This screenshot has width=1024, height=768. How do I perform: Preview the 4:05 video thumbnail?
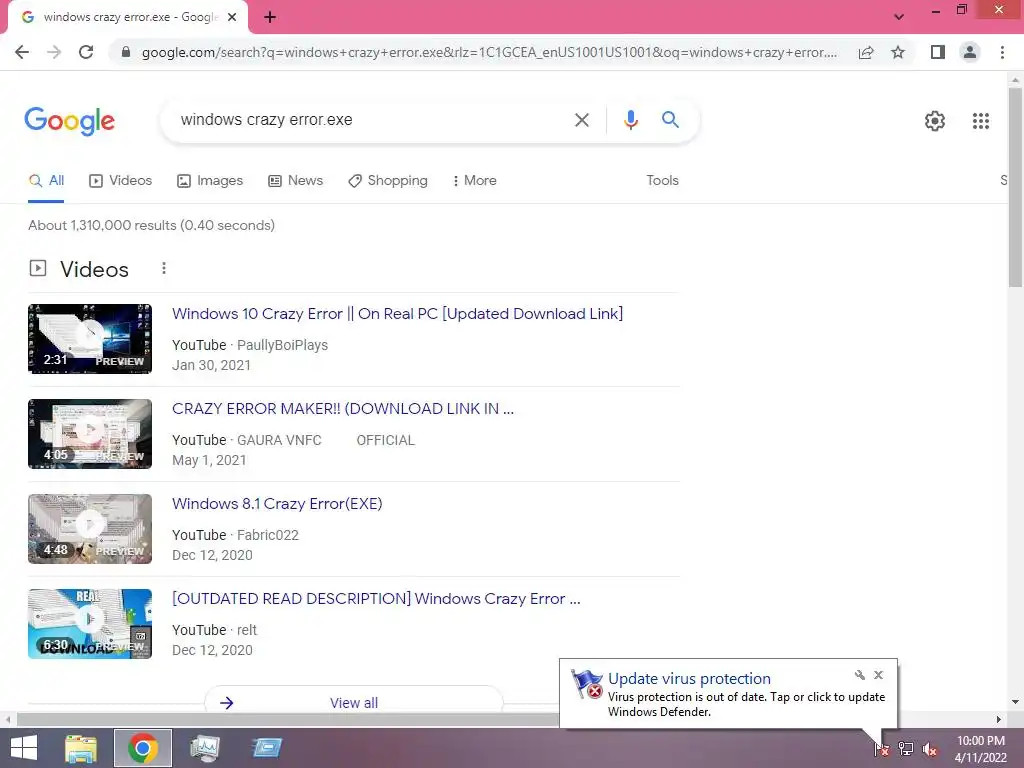tap(90, 434)
